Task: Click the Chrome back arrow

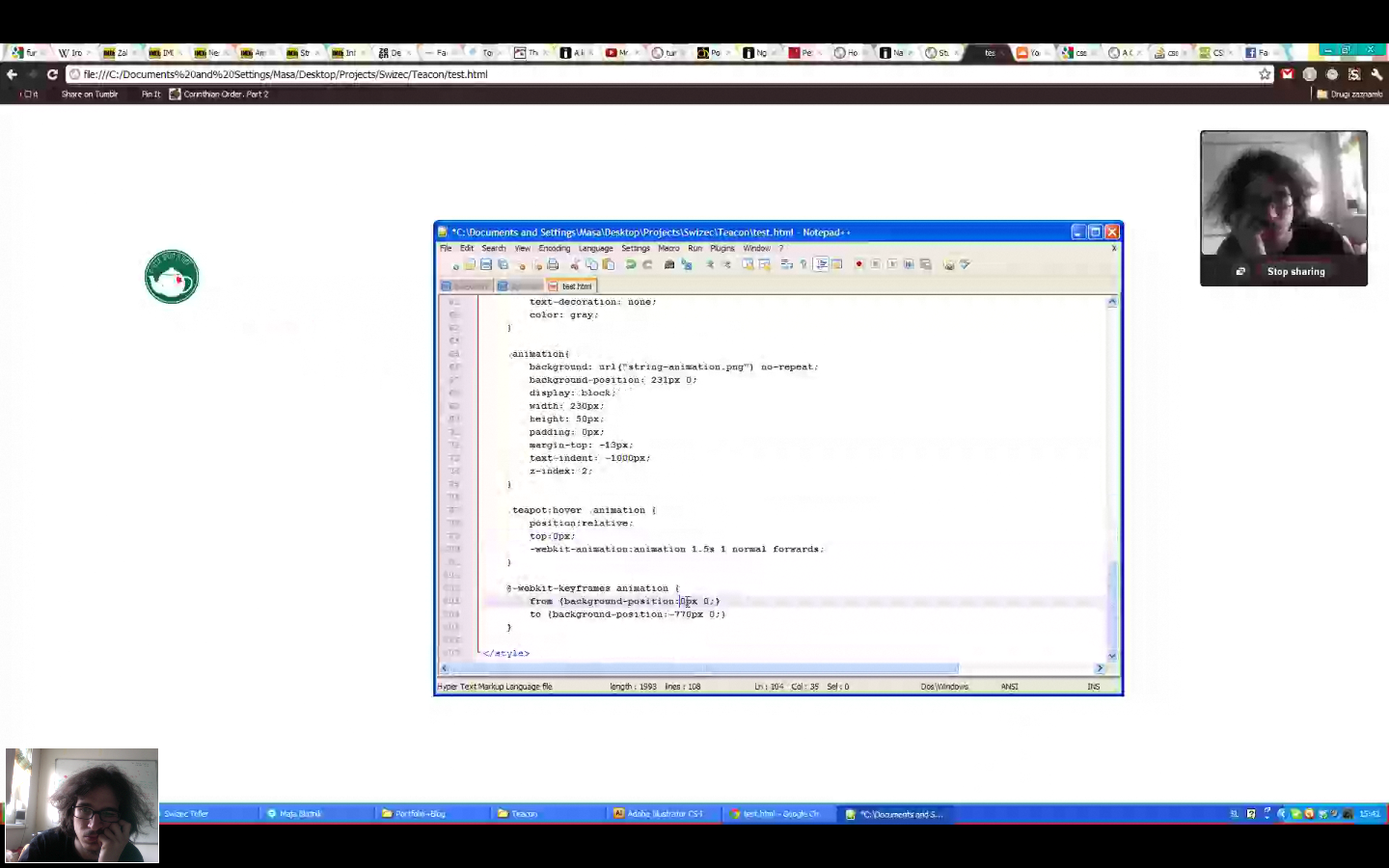Action: tap(12, 74)
